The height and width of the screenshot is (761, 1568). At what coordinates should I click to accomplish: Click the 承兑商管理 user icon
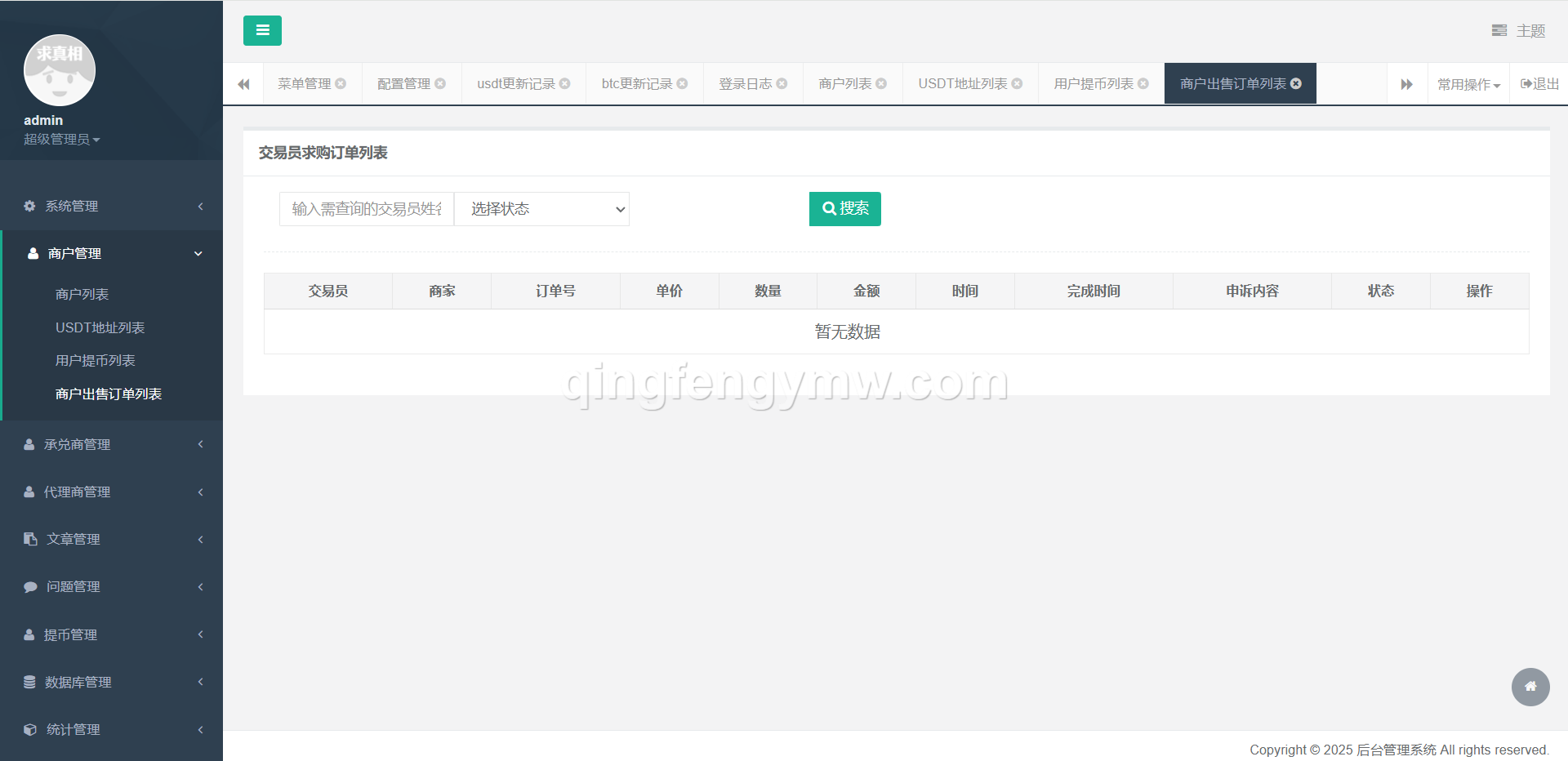[29, 444]
